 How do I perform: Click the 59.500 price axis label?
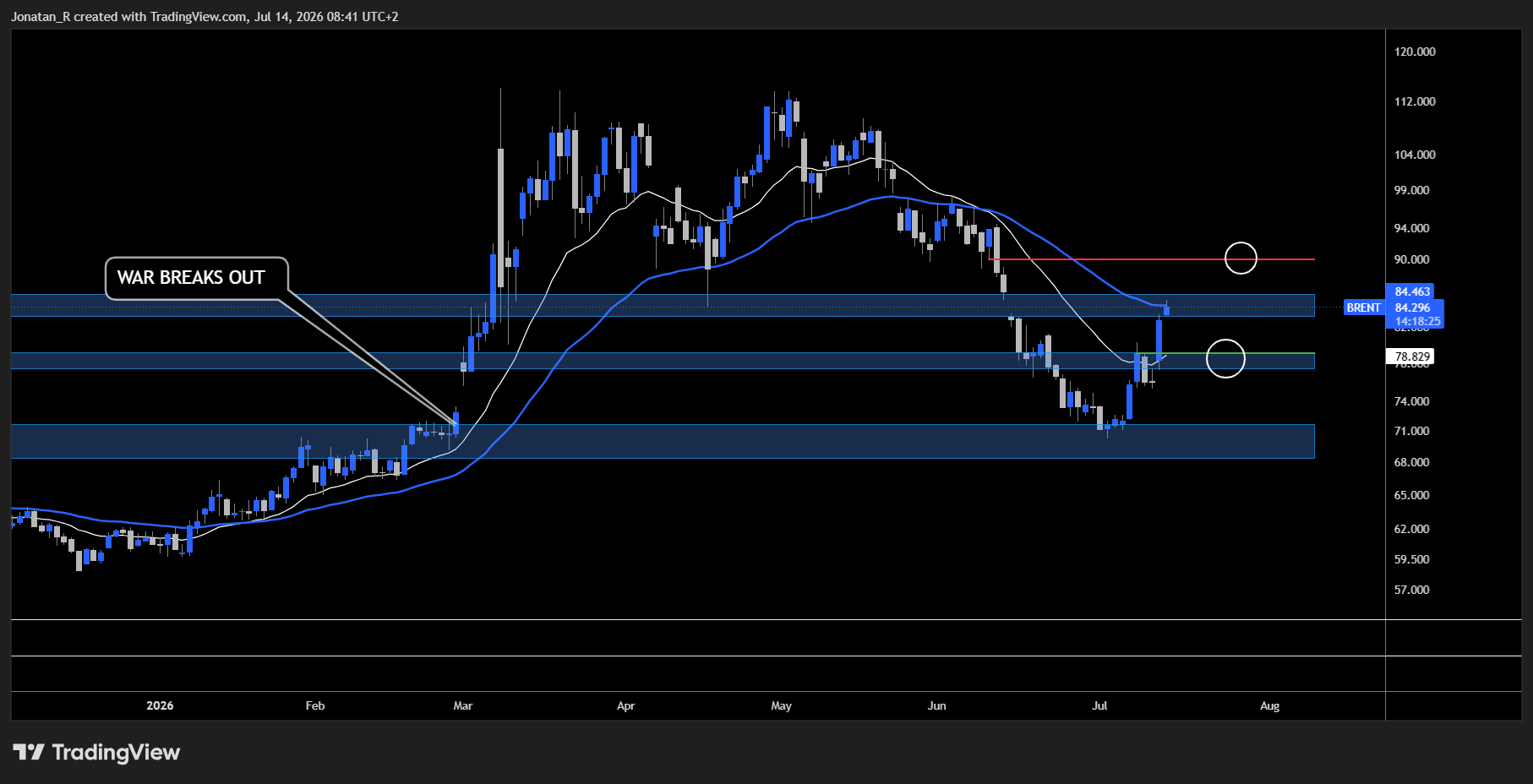click(1411, 559)
